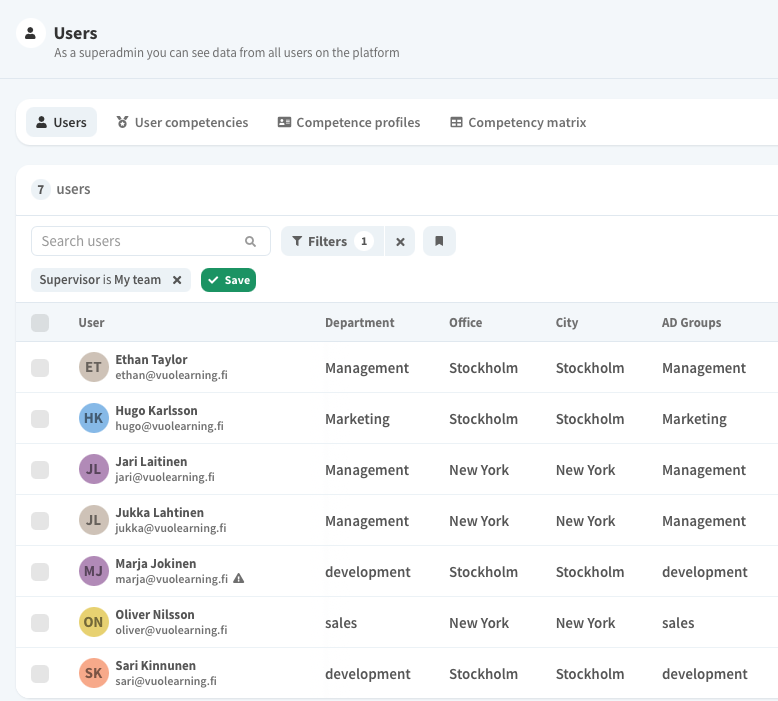Open the Filters button

point(332,242)
